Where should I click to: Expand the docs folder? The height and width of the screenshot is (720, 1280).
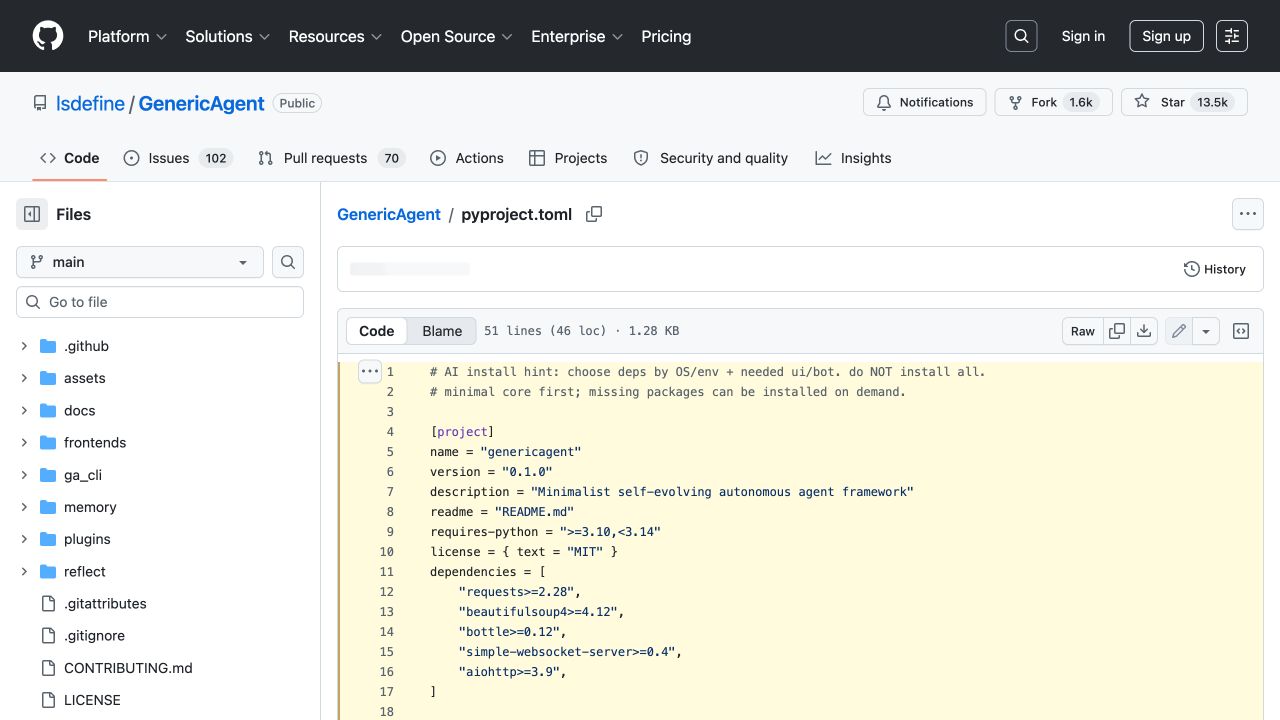[24, 410]
